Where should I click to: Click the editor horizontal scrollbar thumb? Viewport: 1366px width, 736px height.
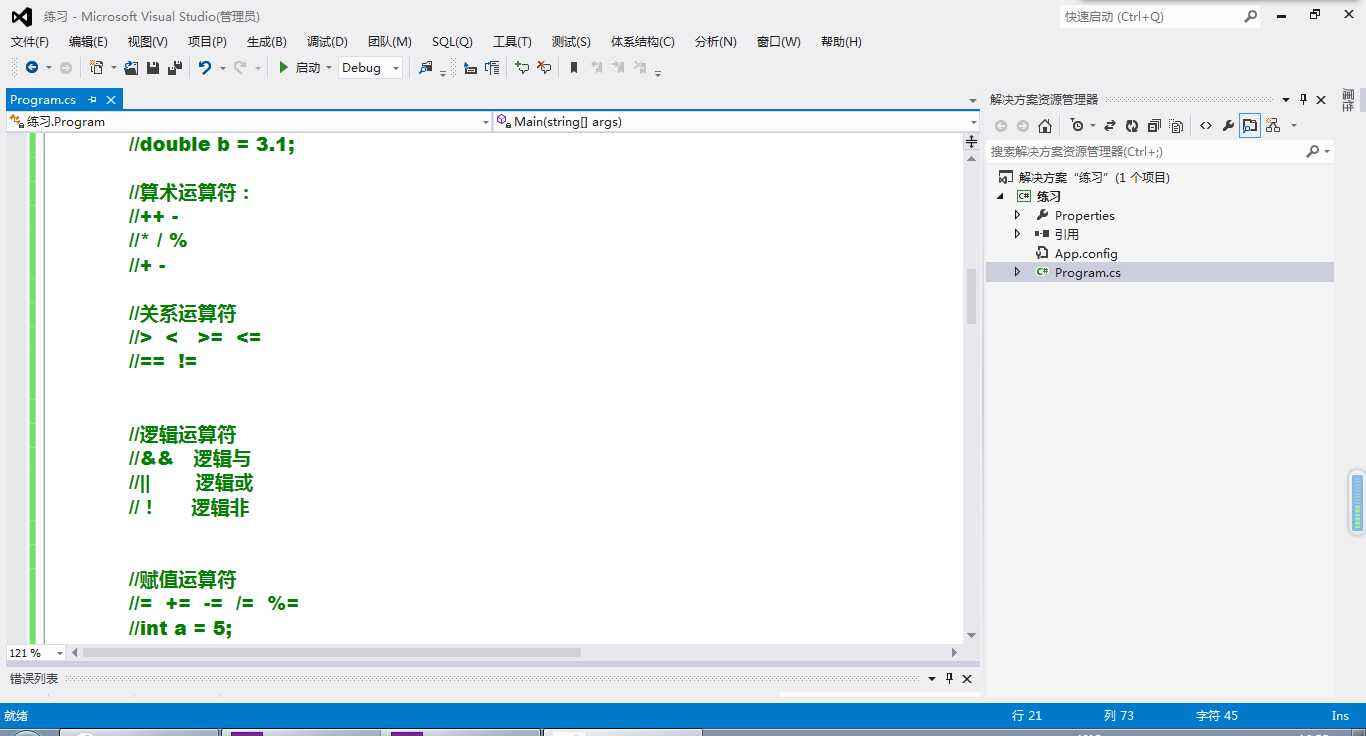[331, 653]
